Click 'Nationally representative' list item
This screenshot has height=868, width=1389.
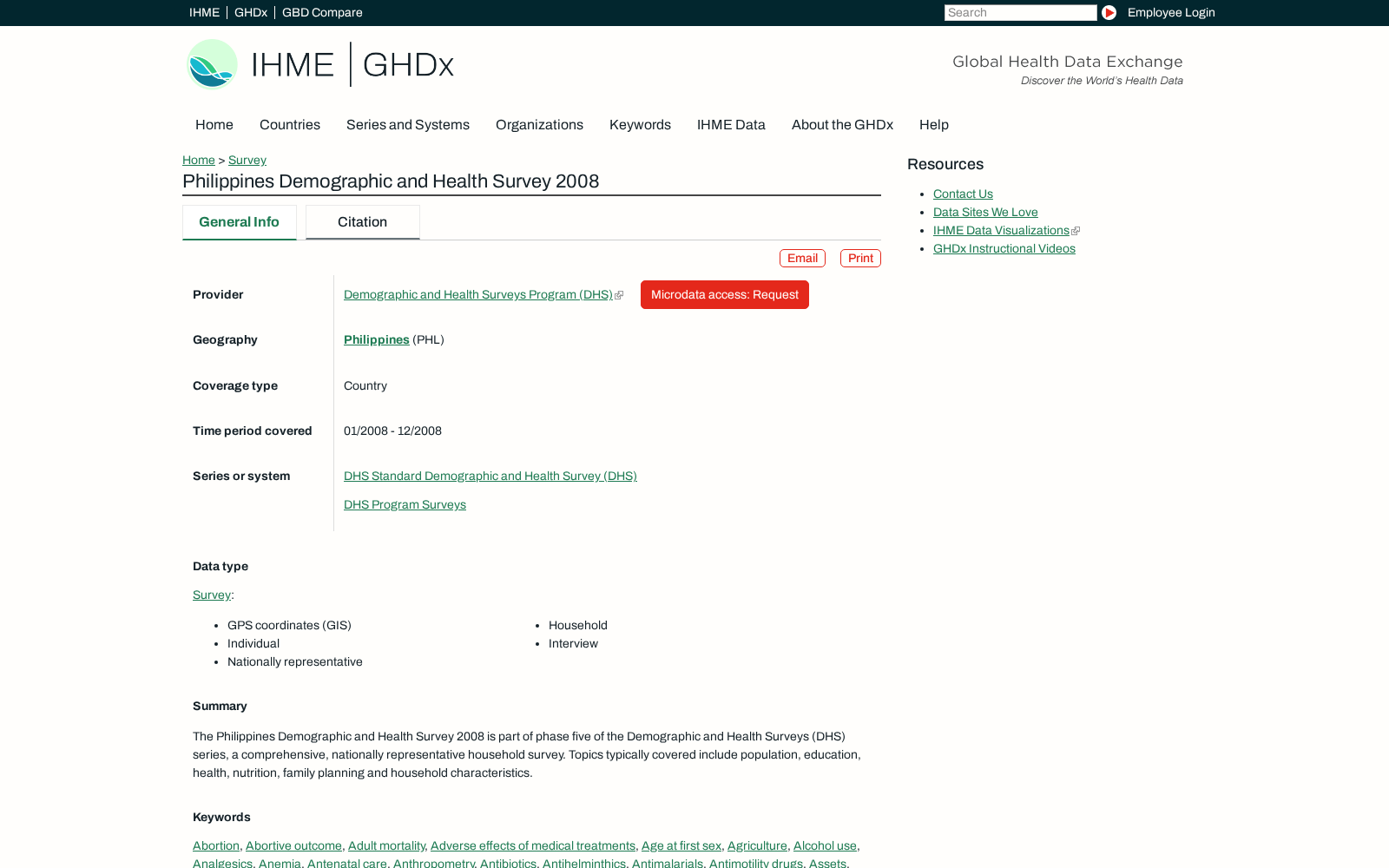click(x=295, y=661)
